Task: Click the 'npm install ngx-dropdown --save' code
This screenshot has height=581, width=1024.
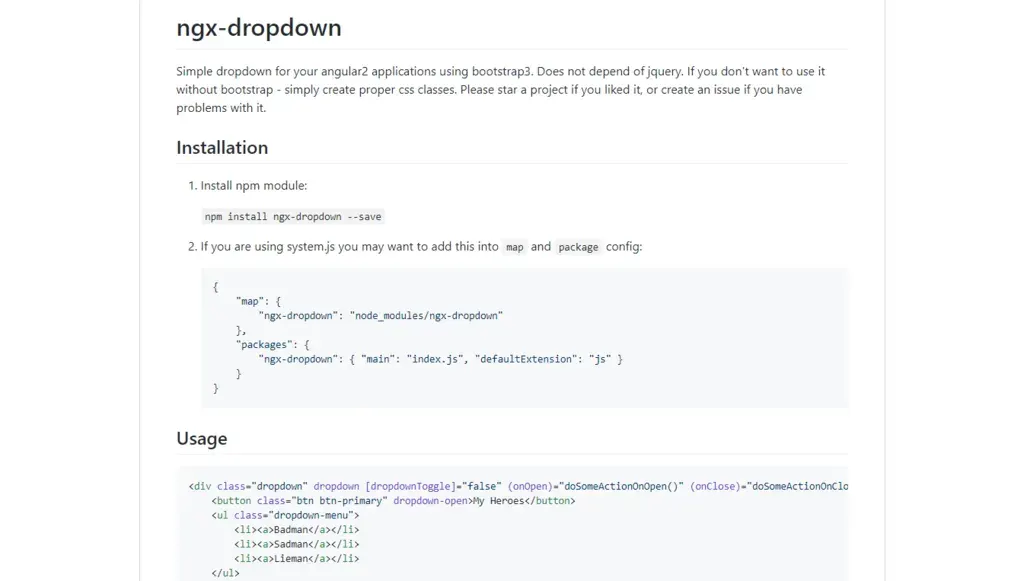Action: pos(293,217)
